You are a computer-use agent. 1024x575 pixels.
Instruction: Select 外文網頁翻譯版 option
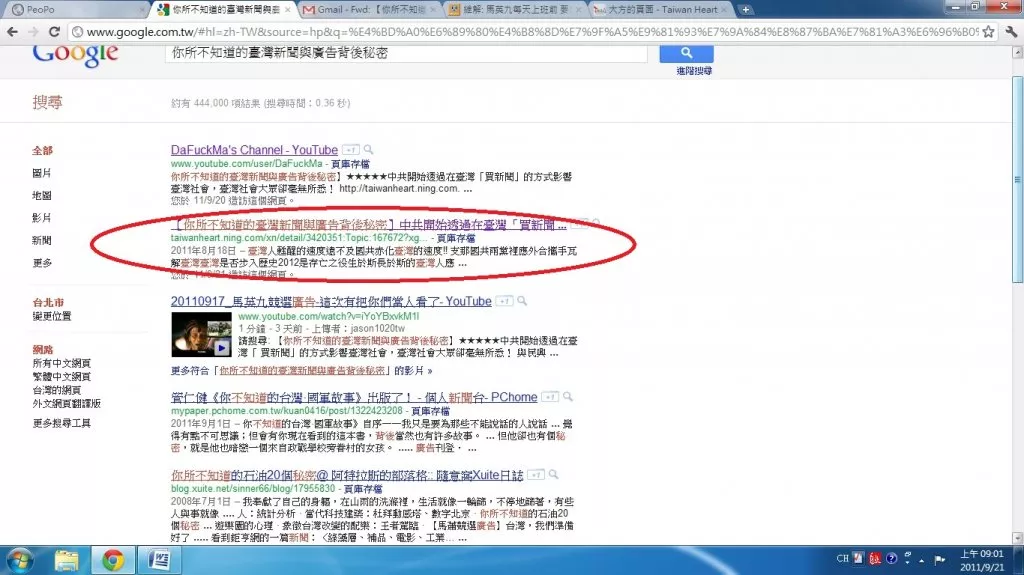pyautogui.click(x=67, y=404)
